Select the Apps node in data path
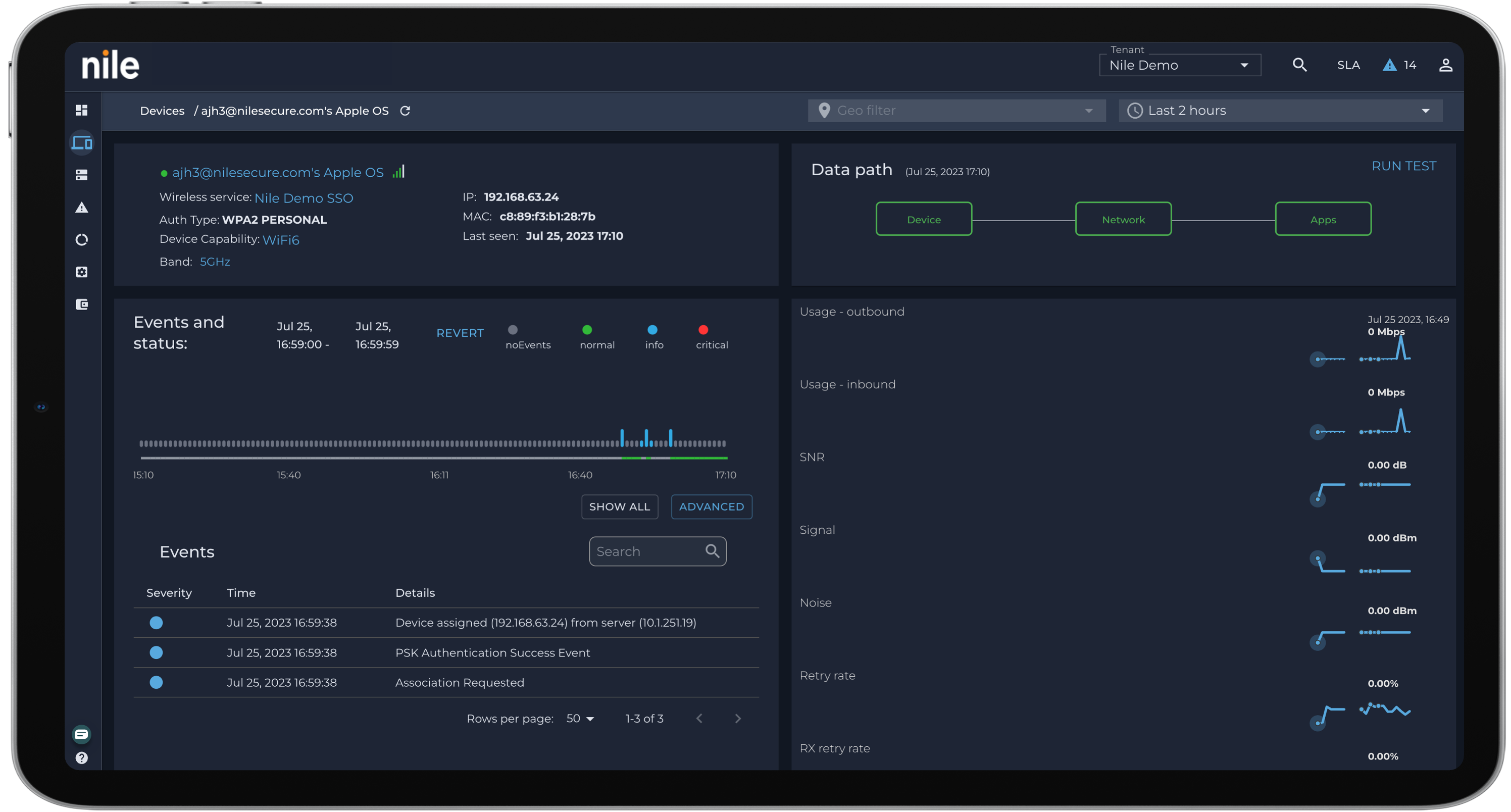 pyautogui.click(x=1323, y=219)
